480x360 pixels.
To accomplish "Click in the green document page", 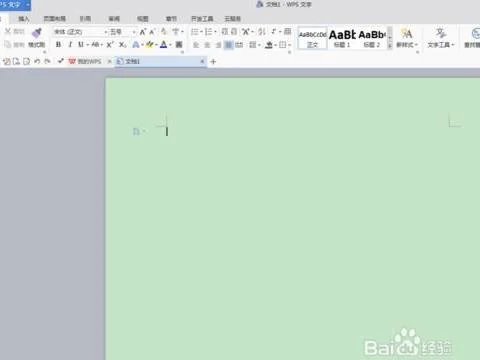I will [293, 219].
